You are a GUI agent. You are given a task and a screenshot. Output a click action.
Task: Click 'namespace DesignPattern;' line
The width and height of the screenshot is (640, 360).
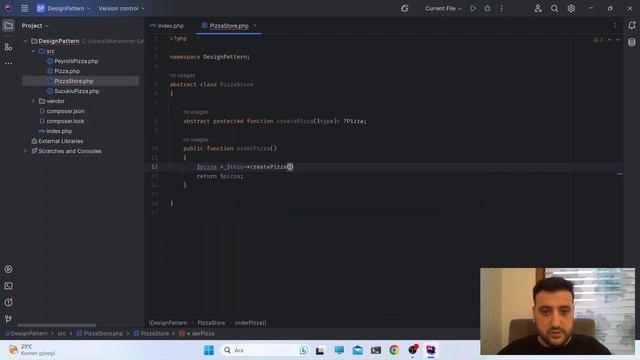[x=210, y=57]
